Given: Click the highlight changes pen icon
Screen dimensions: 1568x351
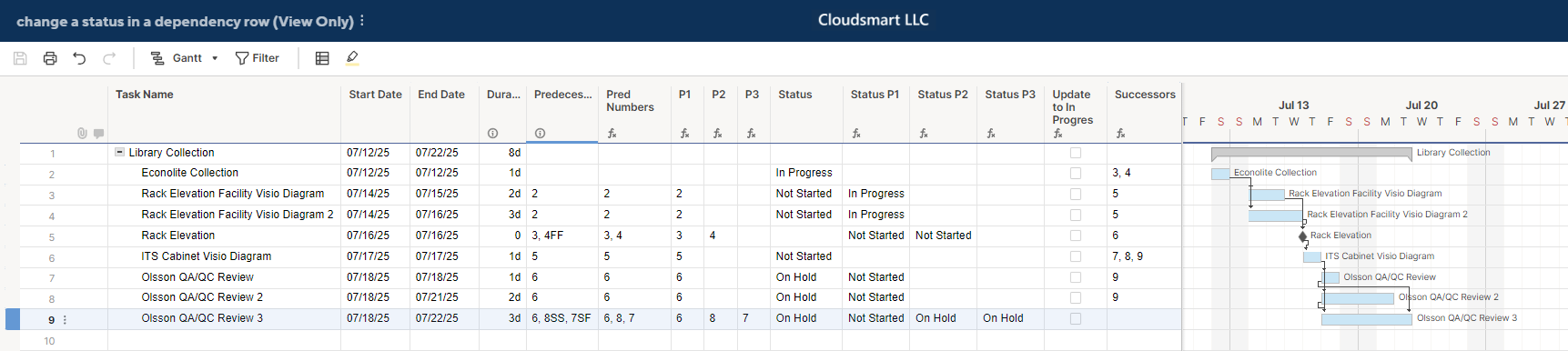Looking at the screenshot, I should tap(352, 58).
